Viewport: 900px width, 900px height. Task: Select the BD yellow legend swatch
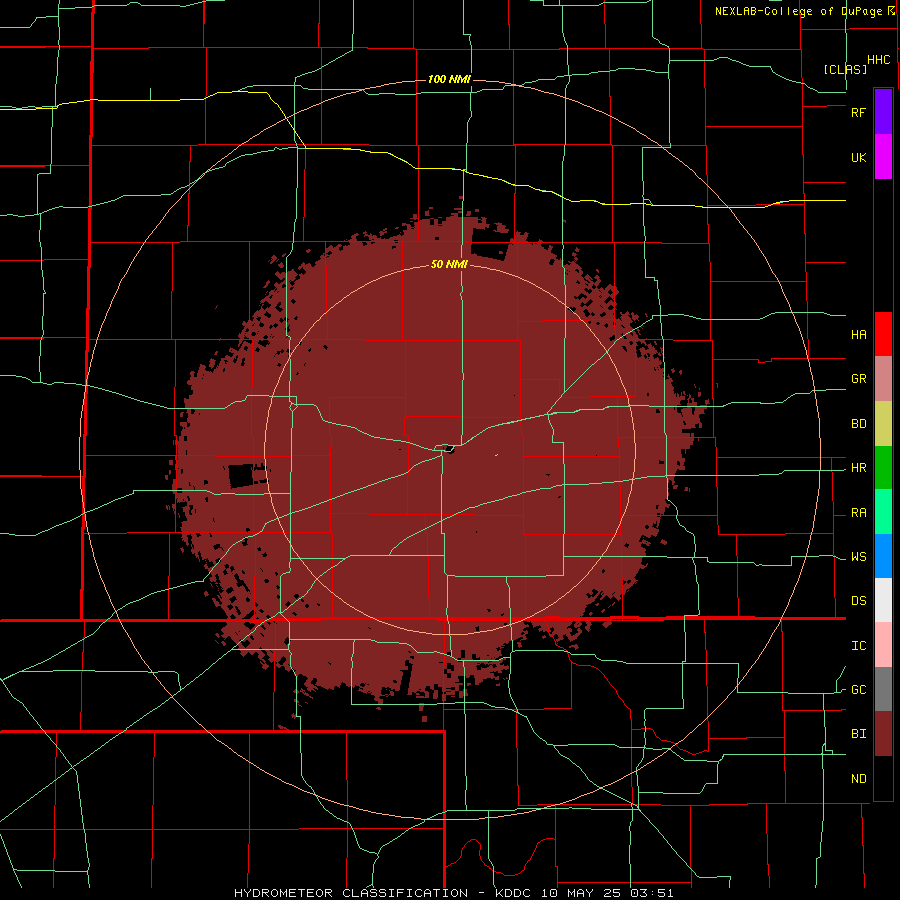[x=883, y=424]
